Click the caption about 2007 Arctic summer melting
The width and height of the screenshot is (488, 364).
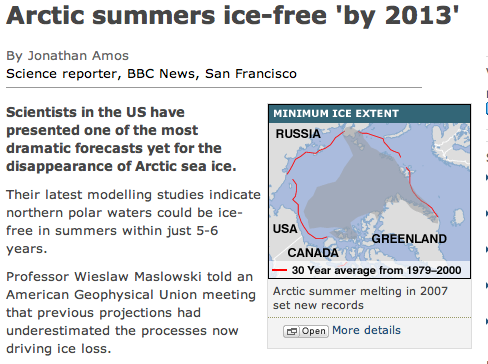360,298
